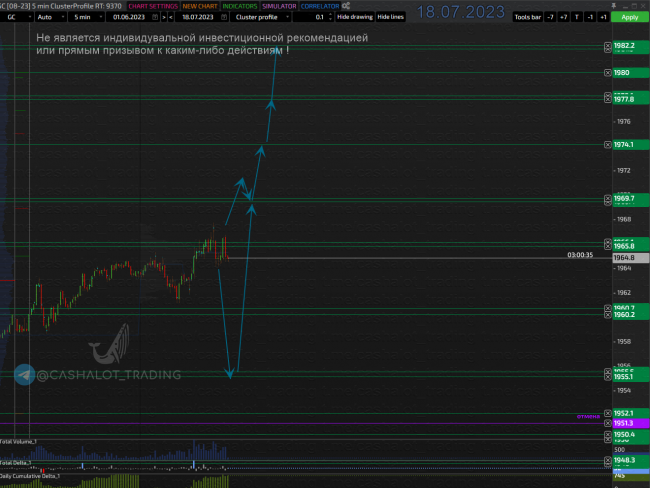
Task: Select the 1965.8 green price label
Action: point(631,246)
